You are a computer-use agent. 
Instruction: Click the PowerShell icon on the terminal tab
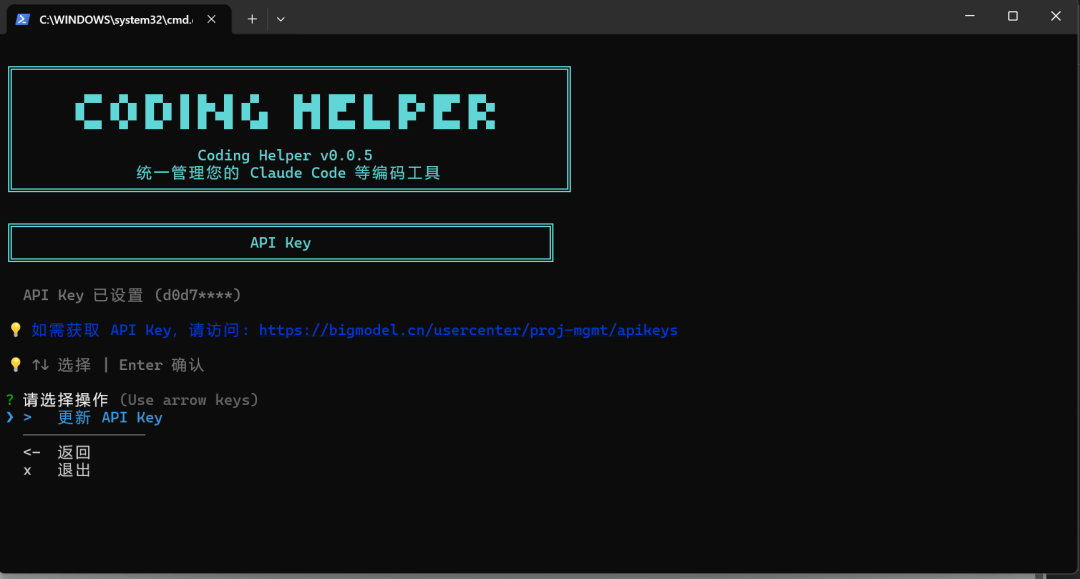(x=23, y=19)
